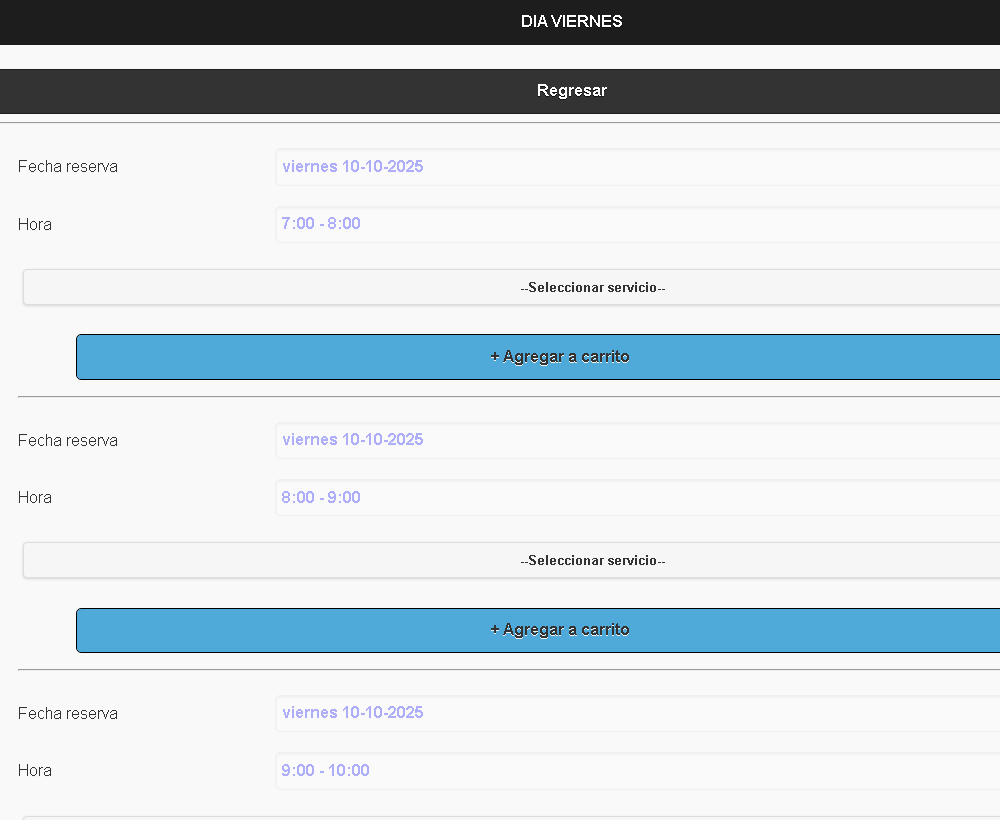Click date field above the 9:00 - 10:00 hour

point(636,713)
